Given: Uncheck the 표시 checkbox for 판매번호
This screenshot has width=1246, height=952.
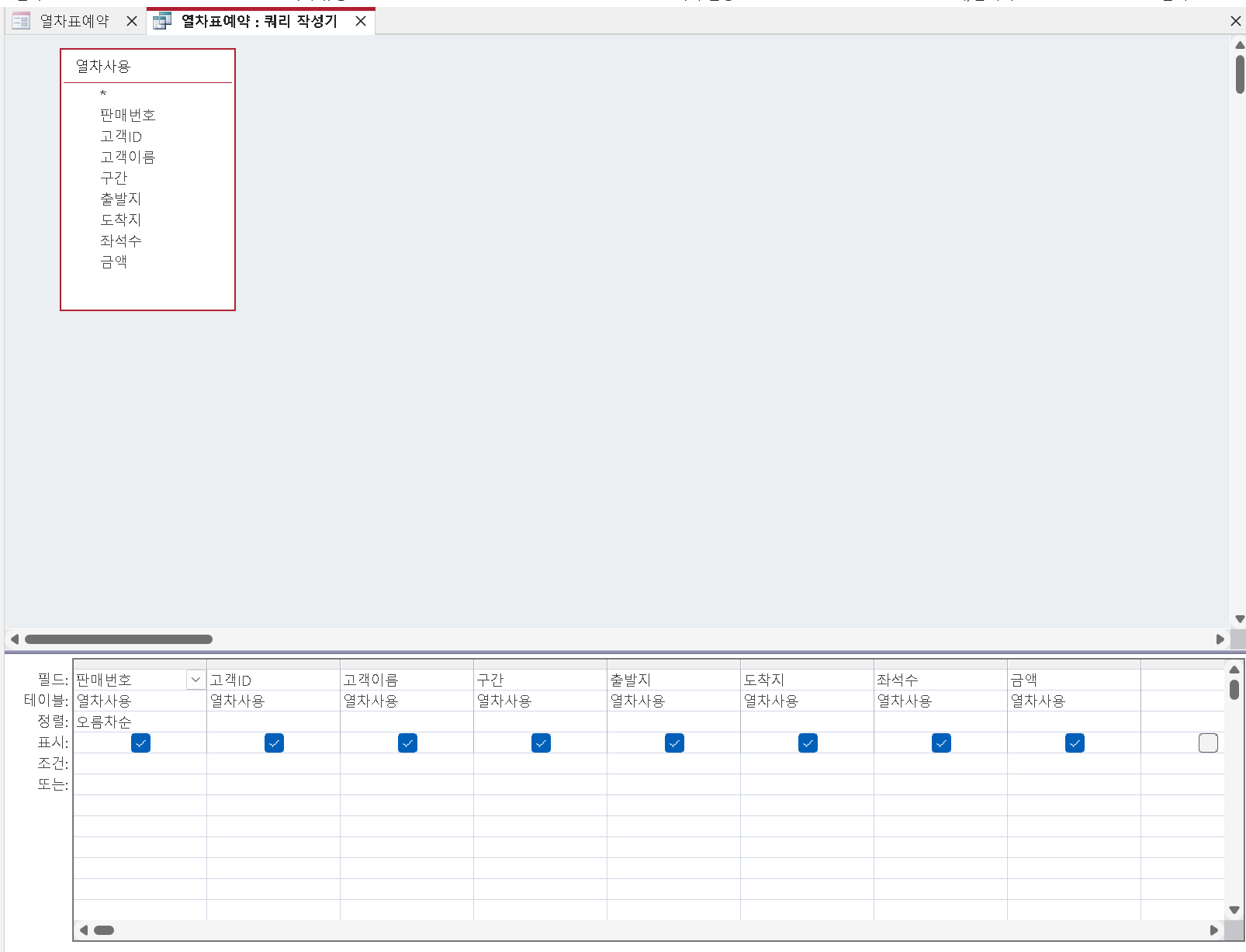Looking at the screenshot, I should 140,743.
